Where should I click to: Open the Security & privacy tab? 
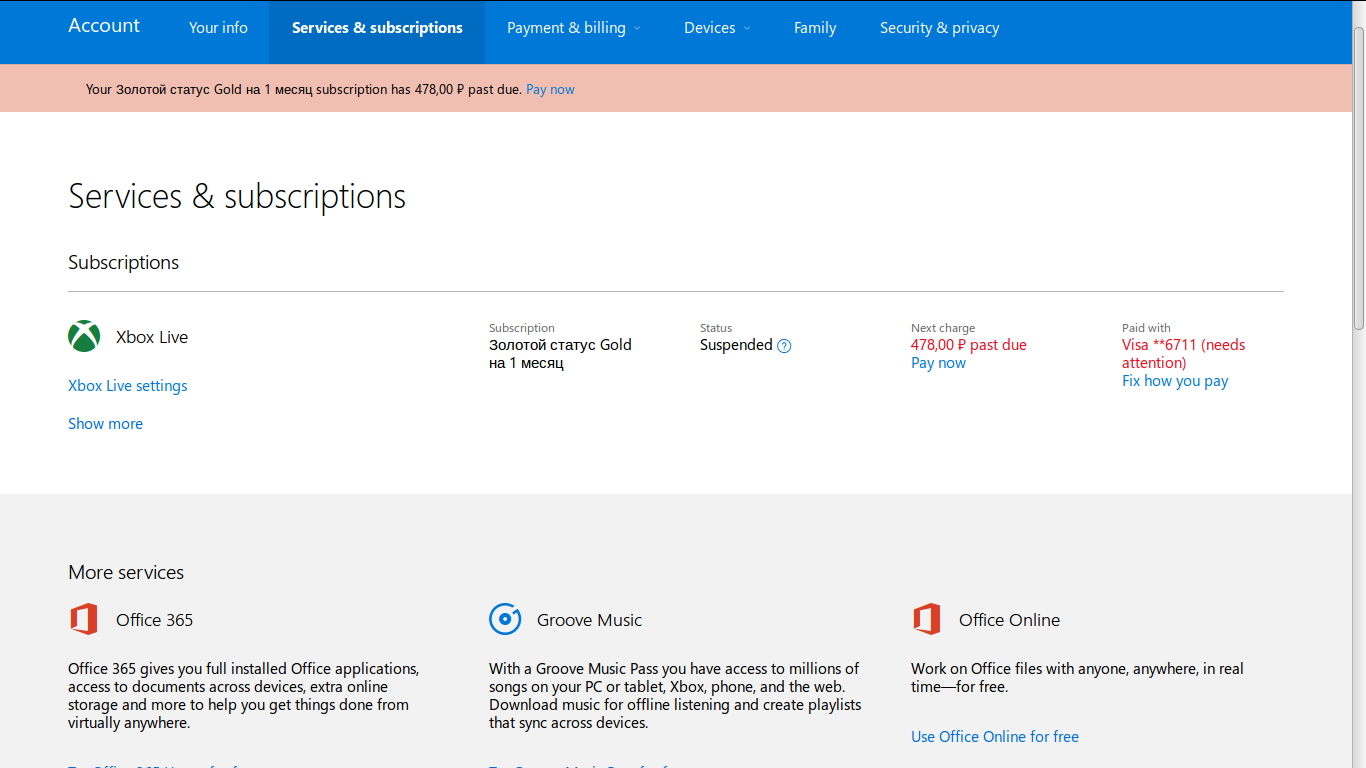(939, 28)
